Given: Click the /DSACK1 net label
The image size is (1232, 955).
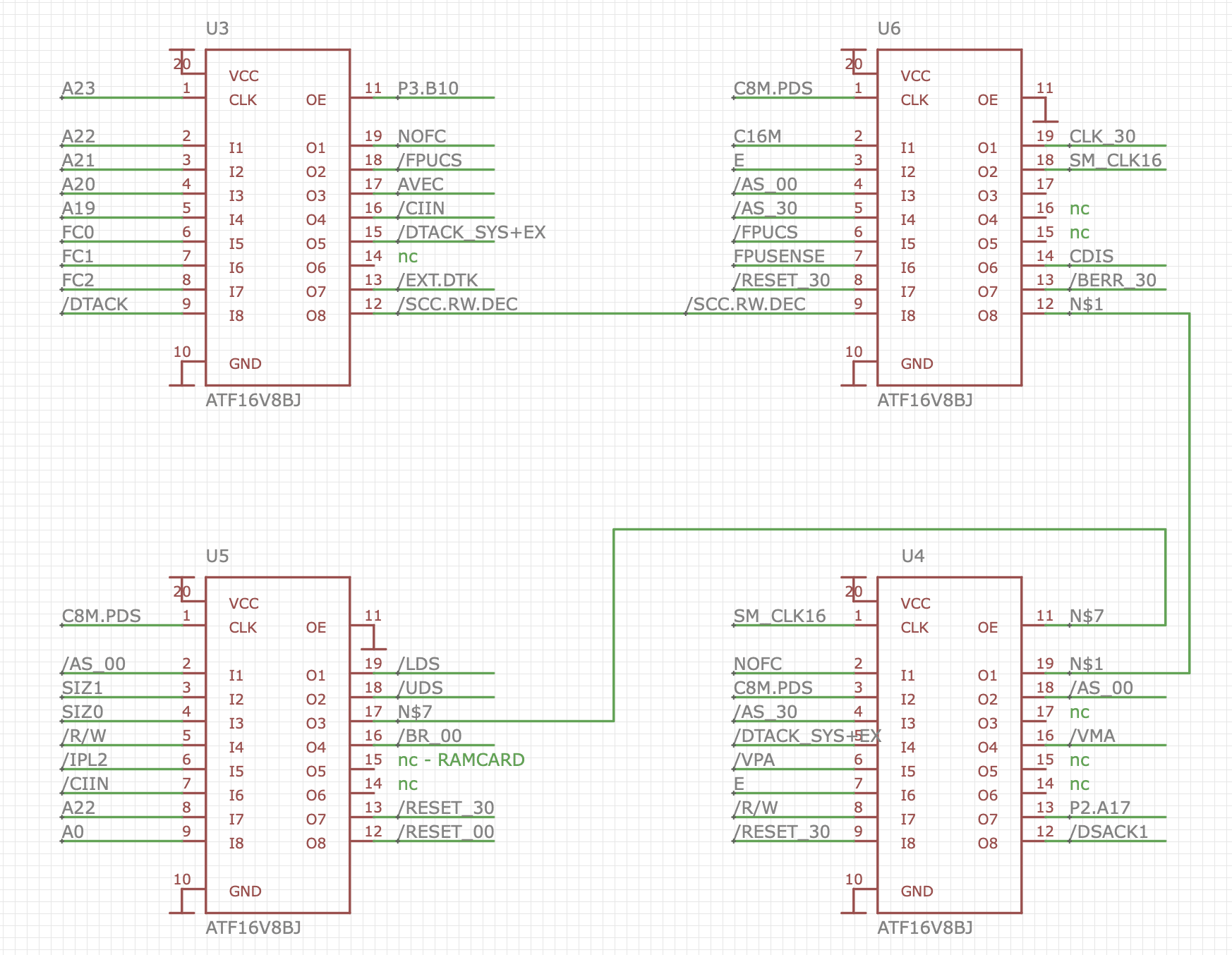Looking at the screenshot, I should click(x=1109, y=832).
